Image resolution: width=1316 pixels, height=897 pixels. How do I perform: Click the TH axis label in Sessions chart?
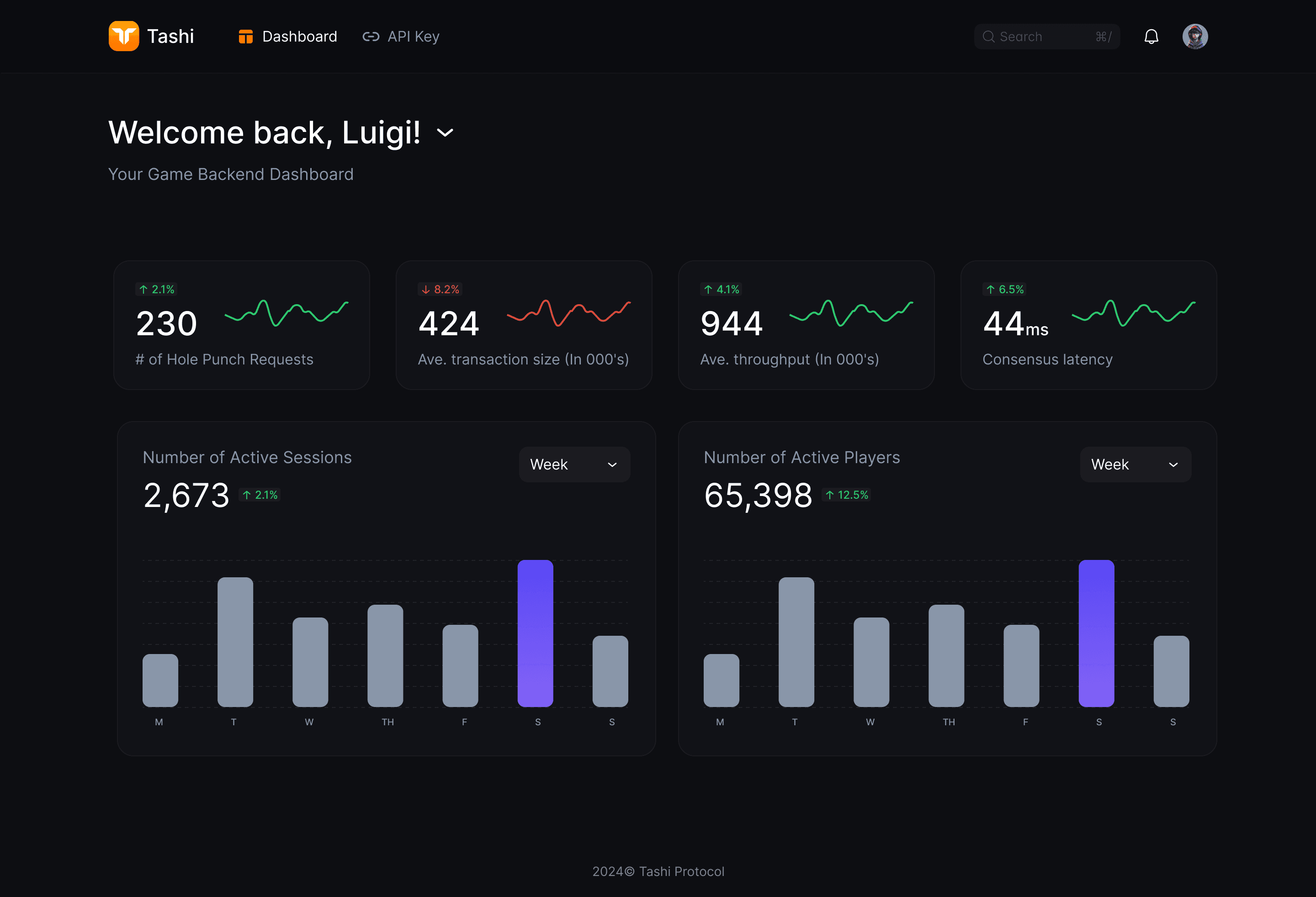(387, 722)
